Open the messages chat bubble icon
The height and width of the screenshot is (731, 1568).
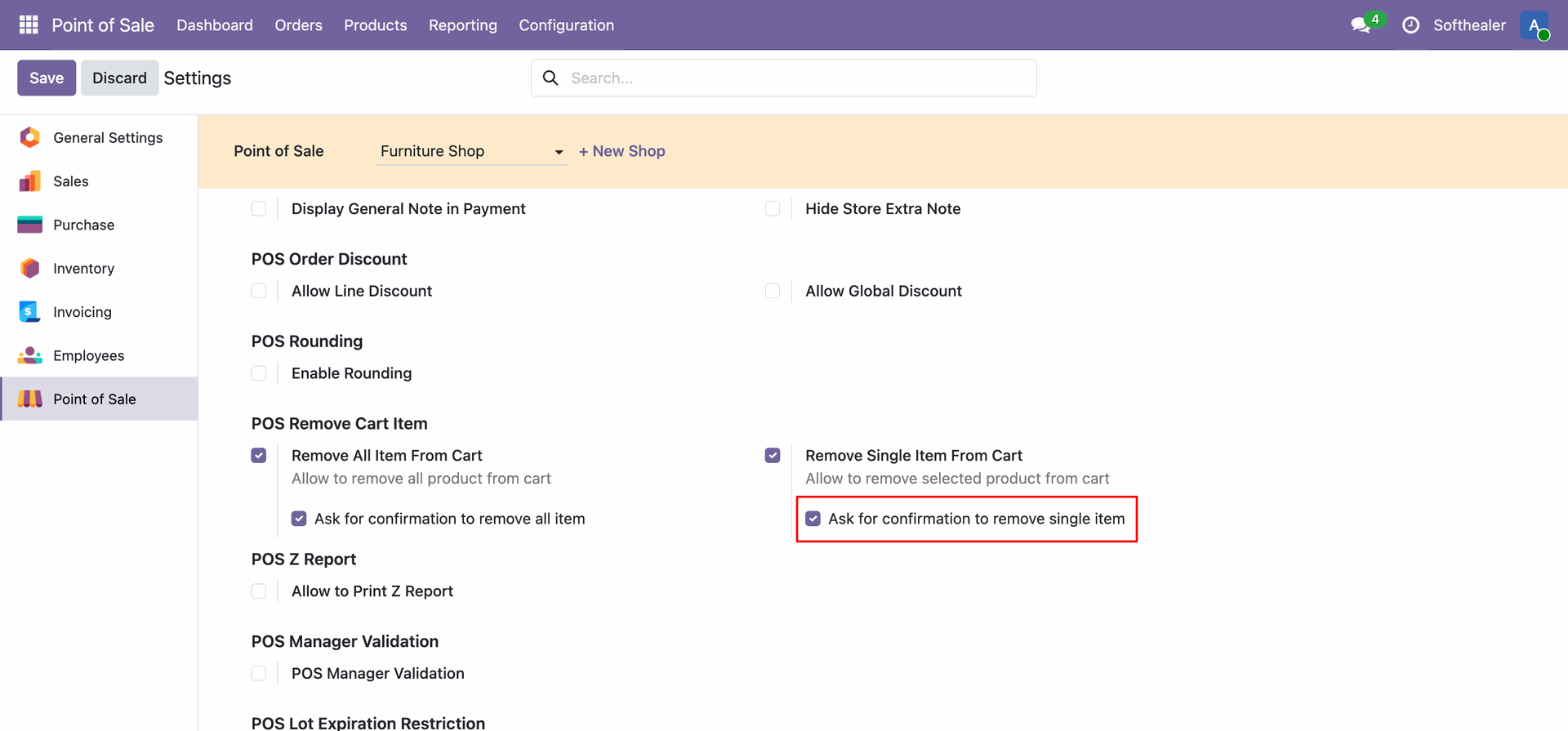tap(1361, 25)
